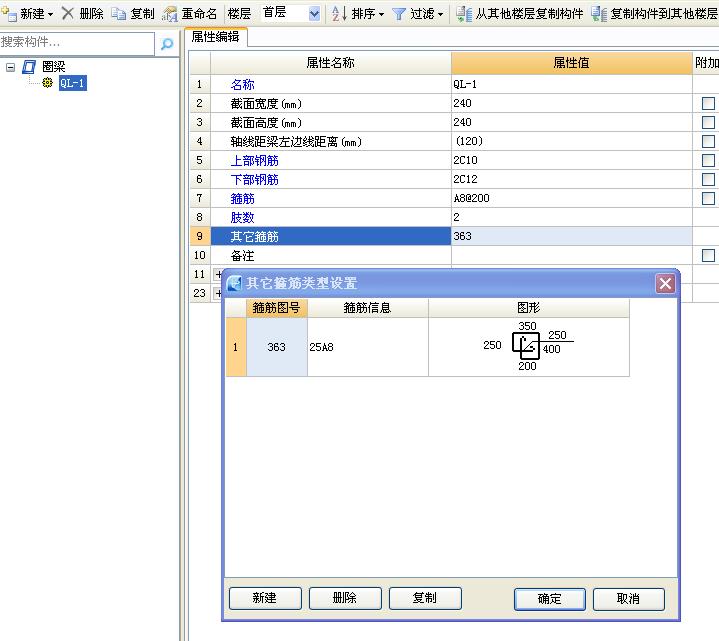Click the 新建 (New) toolbar icon
719x641 pixels.
(8, 13)
